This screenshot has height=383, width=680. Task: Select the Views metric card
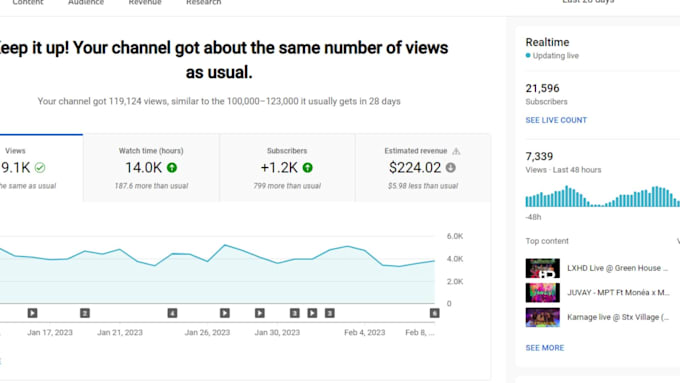point(41,168)
